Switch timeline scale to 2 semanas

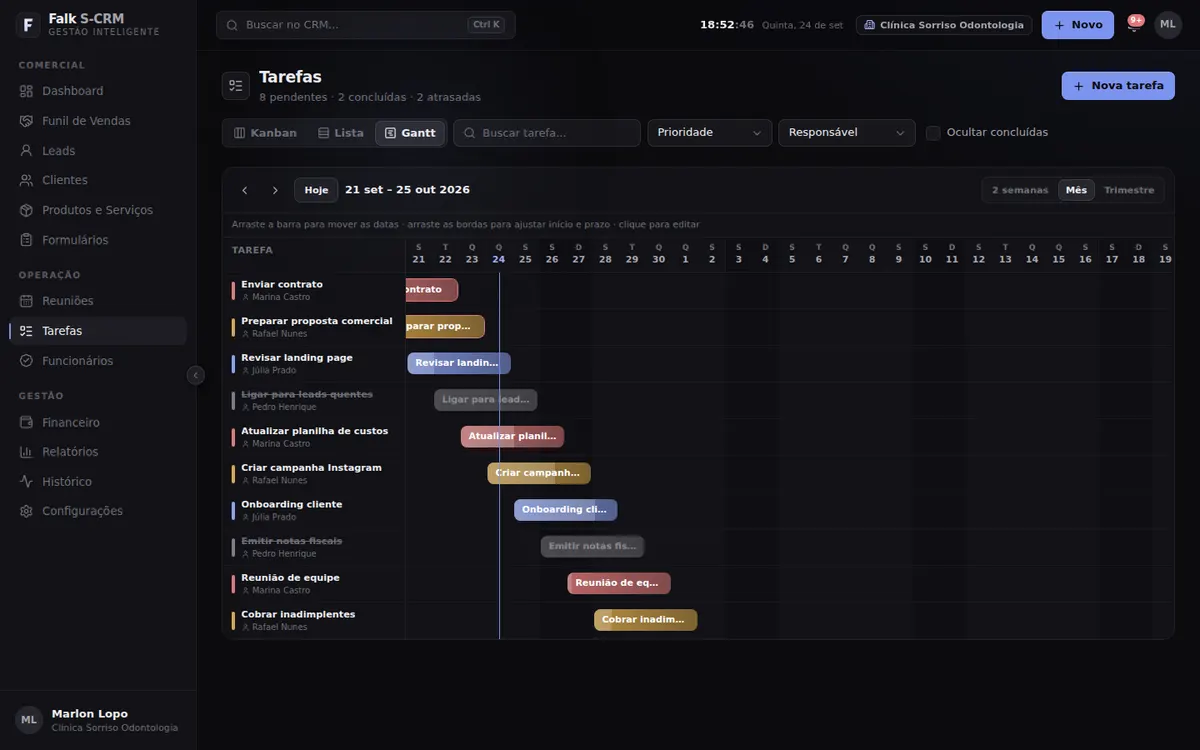click(x=1020, y=190)
